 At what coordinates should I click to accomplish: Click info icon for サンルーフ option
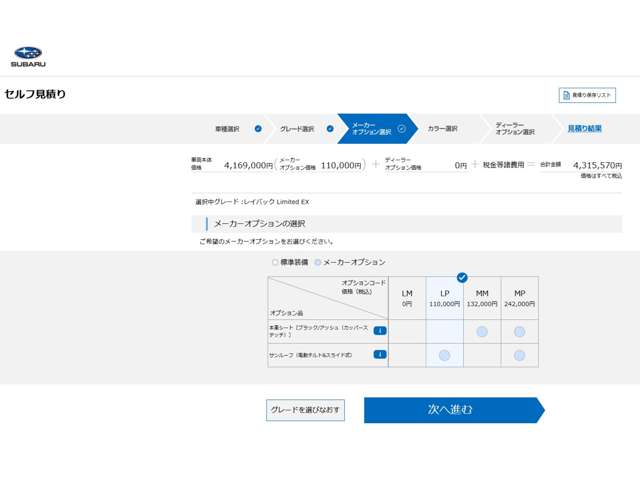click(380, 354)
